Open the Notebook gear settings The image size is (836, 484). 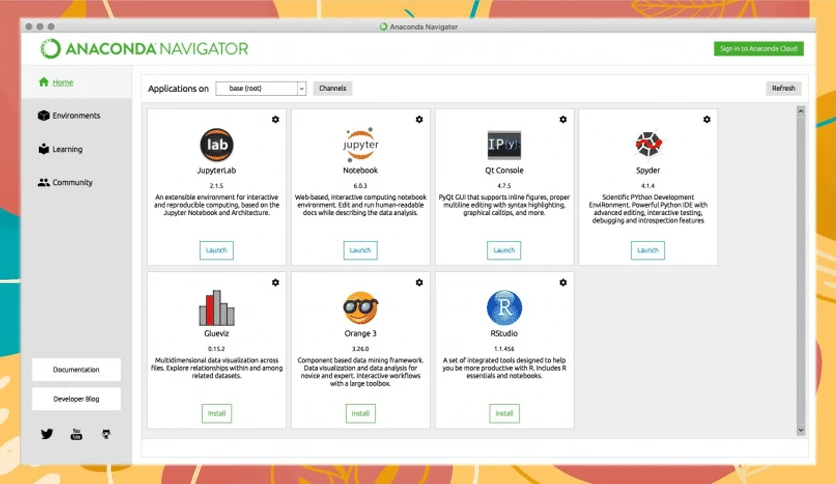point(419,119)
